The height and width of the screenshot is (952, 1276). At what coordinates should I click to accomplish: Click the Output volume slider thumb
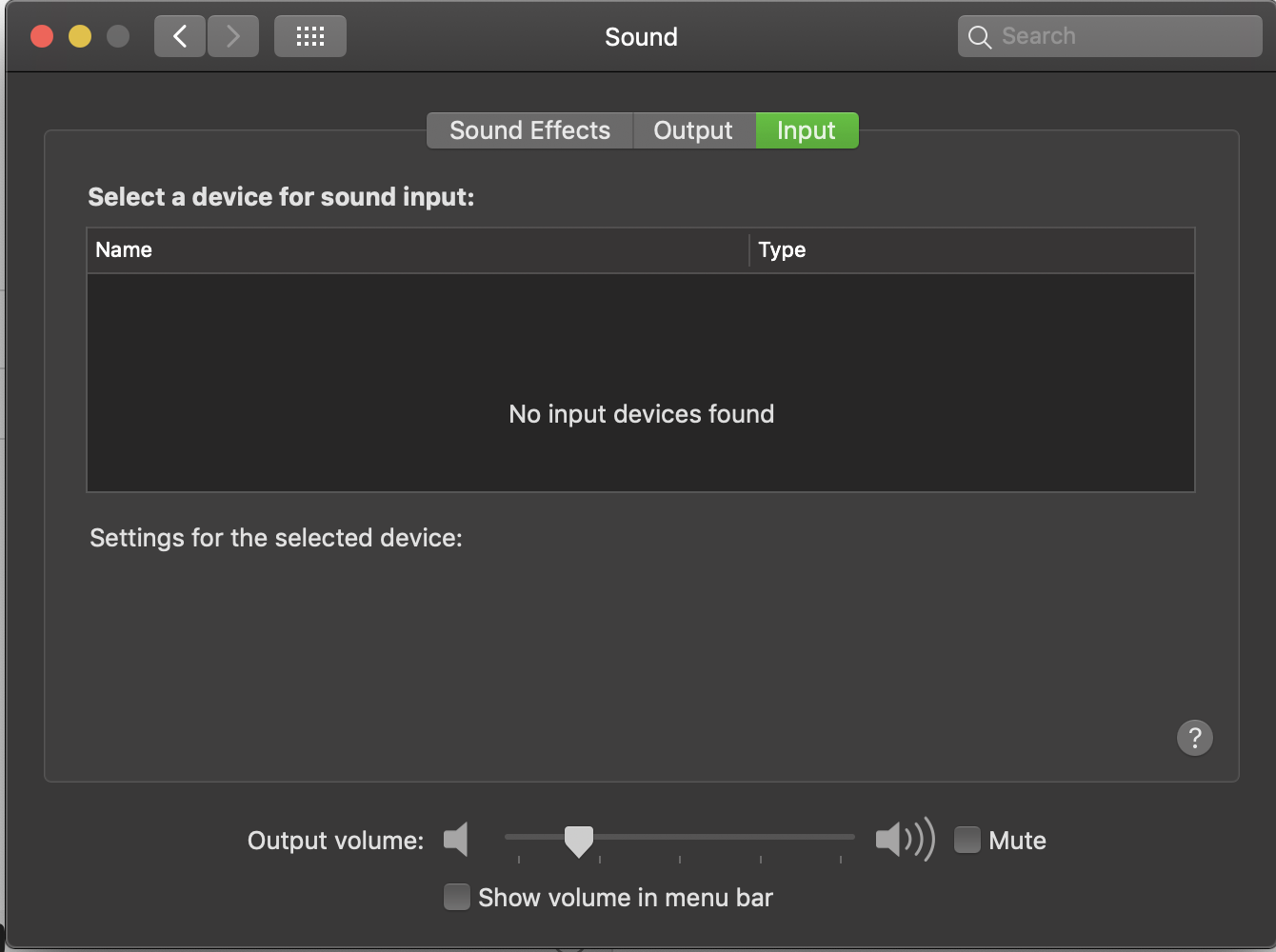[578, 841]
